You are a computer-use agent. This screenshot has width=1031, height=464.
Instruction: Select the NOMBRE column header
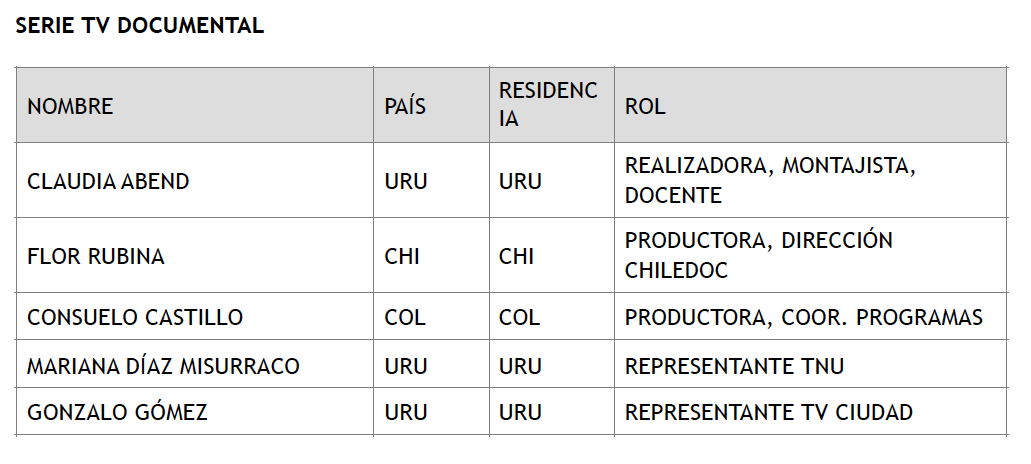click(x=195, y=105)
